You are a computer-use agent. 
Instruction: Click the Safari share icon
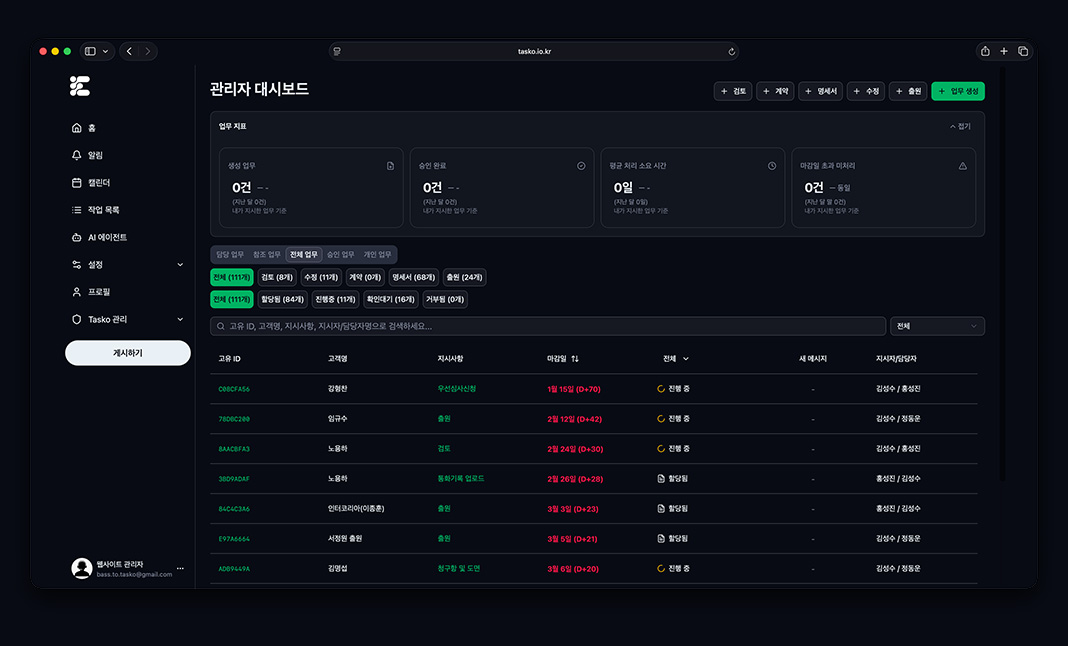pyautogui.click(x=985, y=51)
